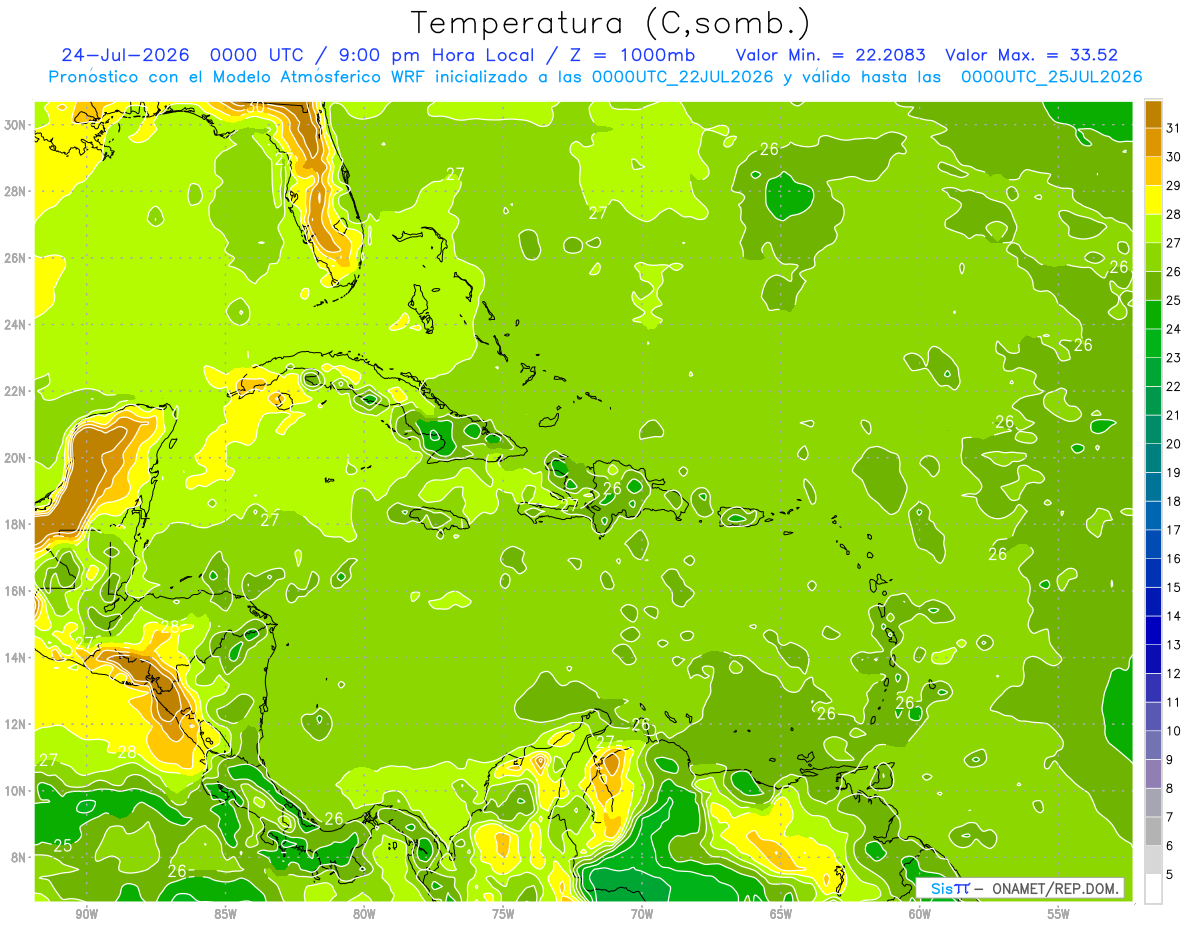Image resolution: width=1200 pixels, height=927 pixels.
Task: Pick the gray legend band between 6 and 7
Action: (1153, 830)
